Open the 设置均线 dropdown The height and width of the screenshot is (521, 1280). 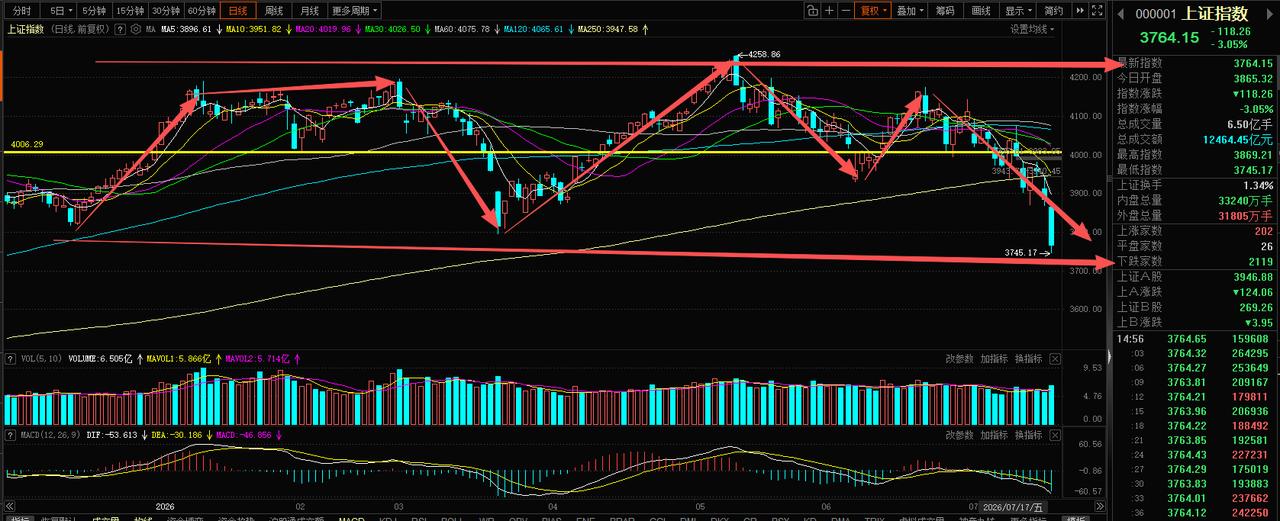click(x=1032, y=29)
